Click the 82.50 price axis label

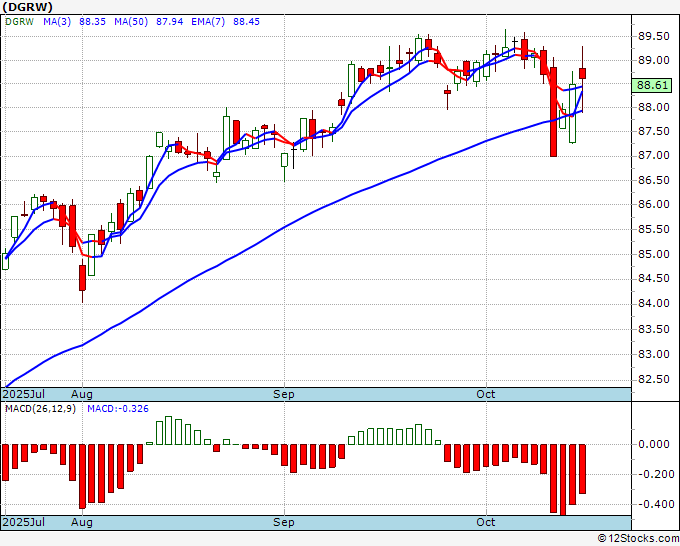click(654, 379)
